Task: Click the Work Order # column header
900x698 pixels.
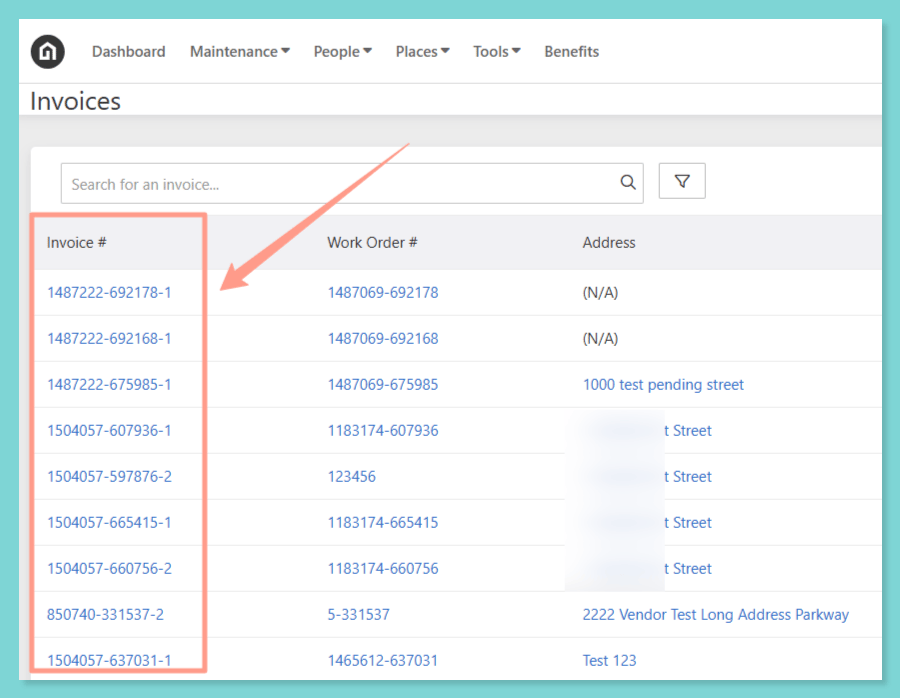Action: point(372,243)
